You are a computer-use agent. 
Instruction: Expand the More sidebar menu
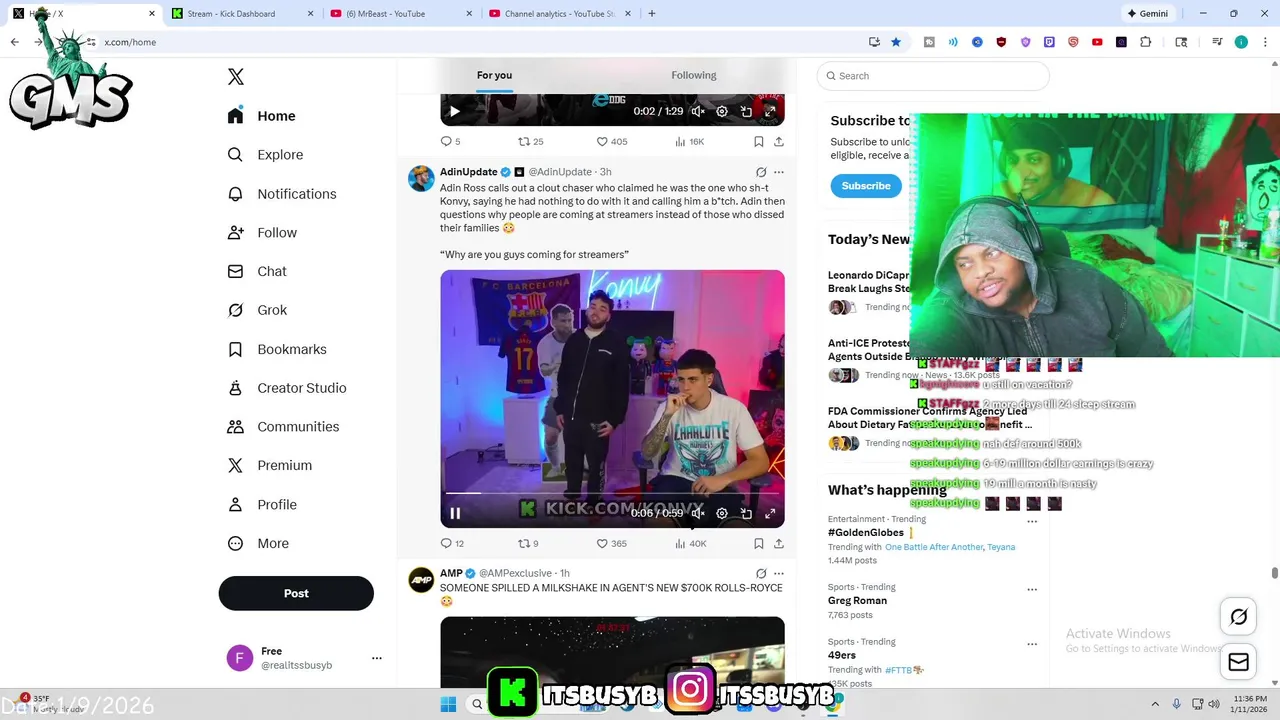tap(258, 544)
